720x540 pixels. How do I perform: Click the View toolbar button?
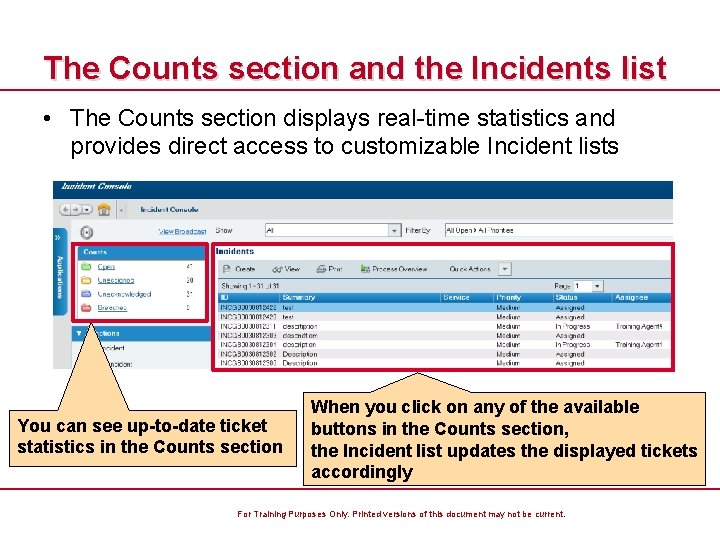tap(286, 269)
